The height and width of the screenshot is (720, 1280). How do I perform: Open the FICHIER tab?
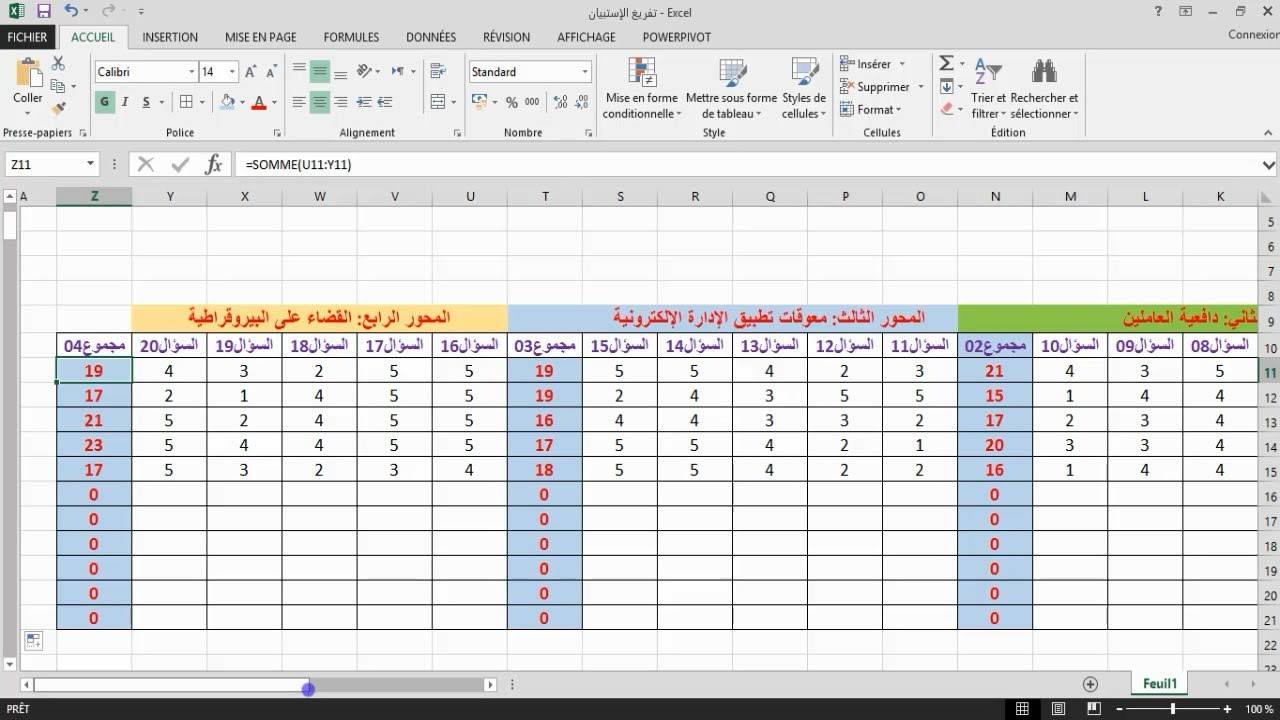click(x=28, y=37)
